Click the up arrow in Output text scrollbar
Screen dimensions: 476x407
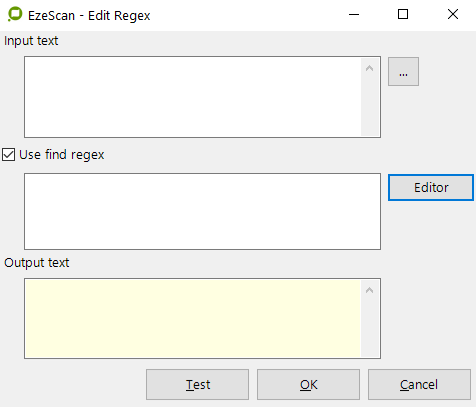[x=369, y=290]
